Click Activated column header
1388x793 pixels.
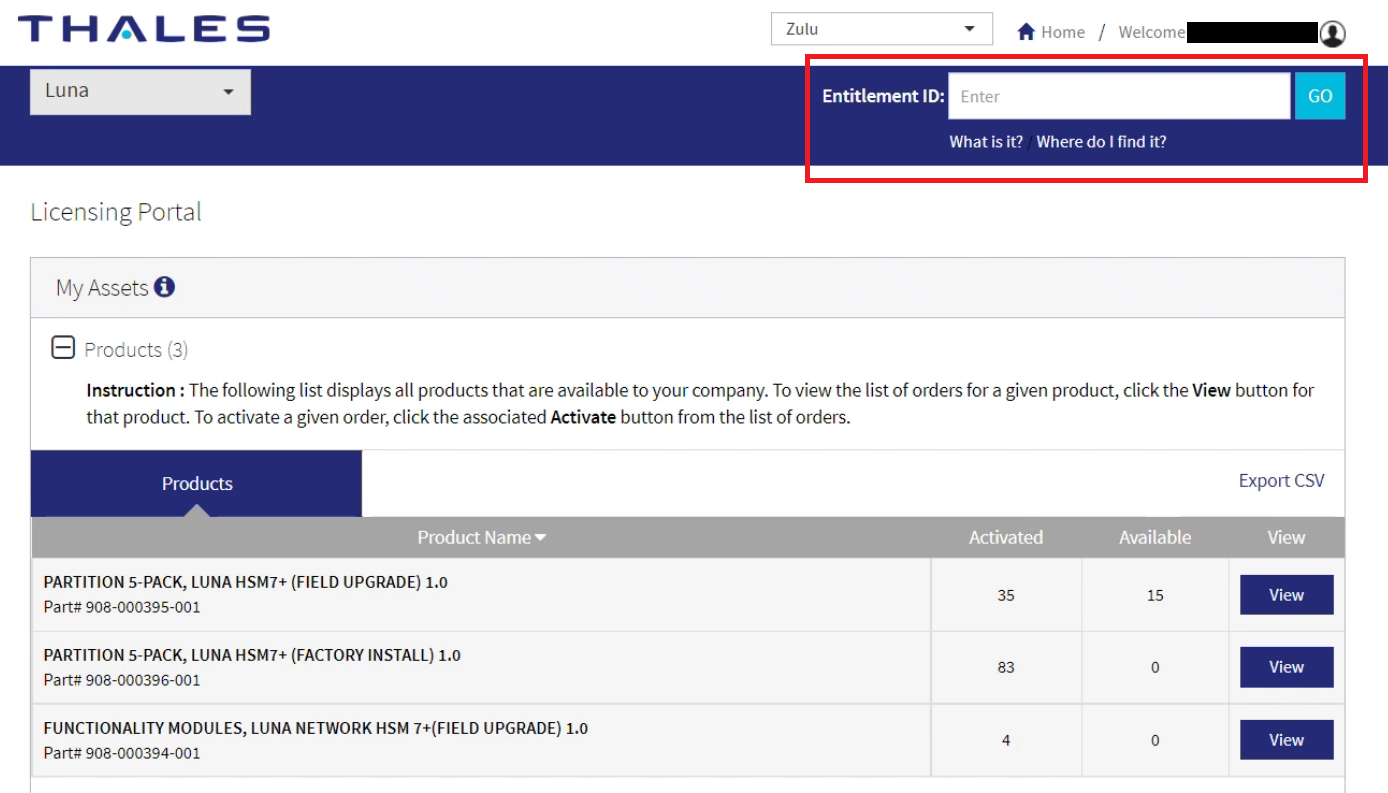pos(1005,537)
